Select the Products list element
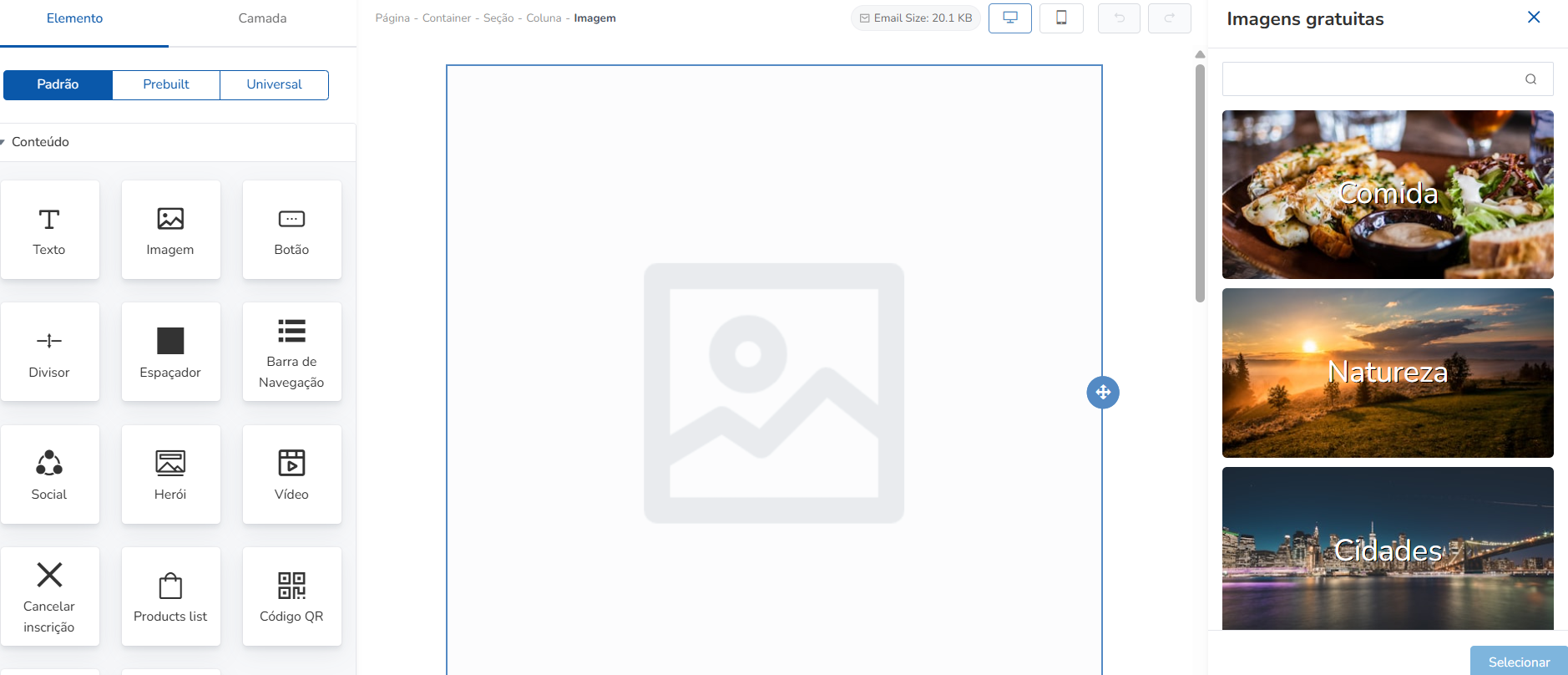Image resolution: width=1568 pixels, height=675 pixels. [x=171, y=596]
